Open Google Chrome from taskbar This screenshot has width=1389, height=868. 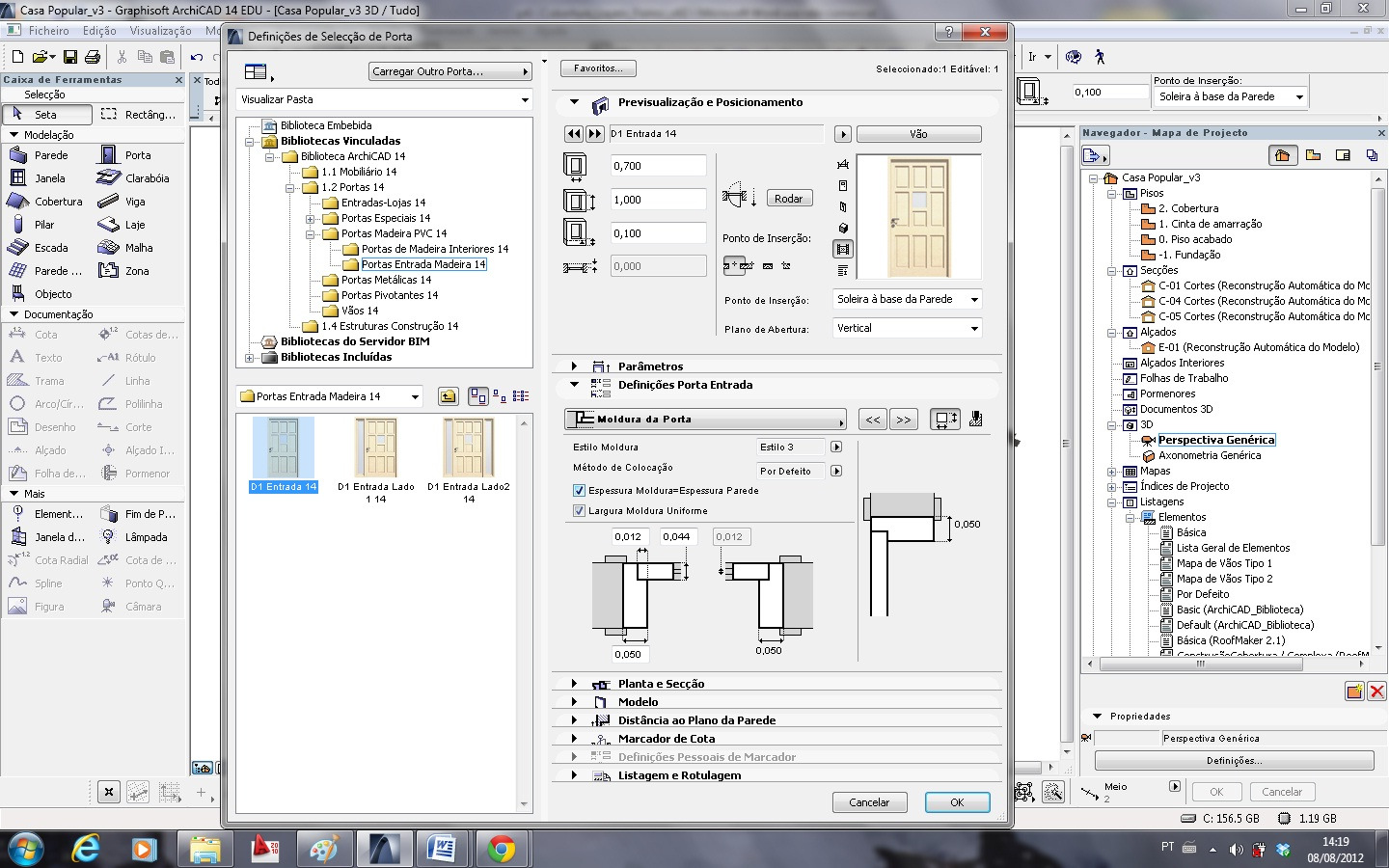pos(501,849)
